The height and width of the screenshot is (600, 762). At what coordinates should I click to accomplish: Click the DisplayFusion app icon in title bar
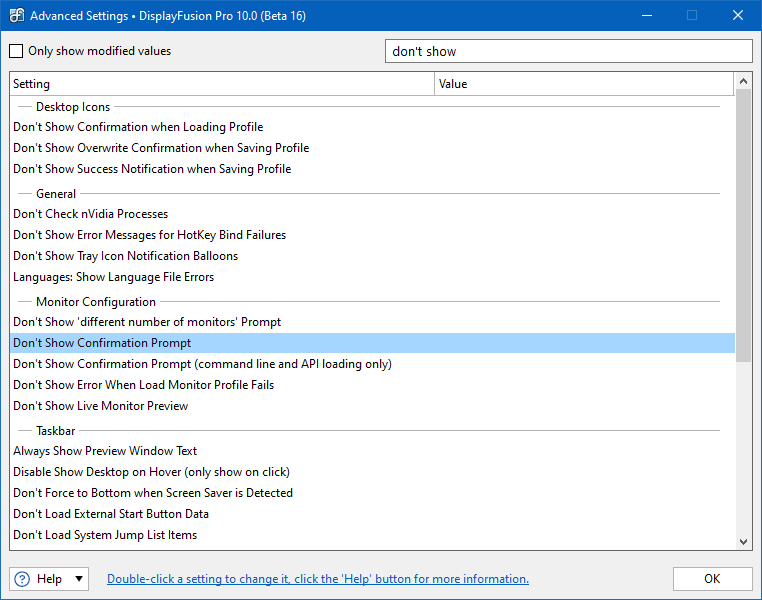[17, 16]
